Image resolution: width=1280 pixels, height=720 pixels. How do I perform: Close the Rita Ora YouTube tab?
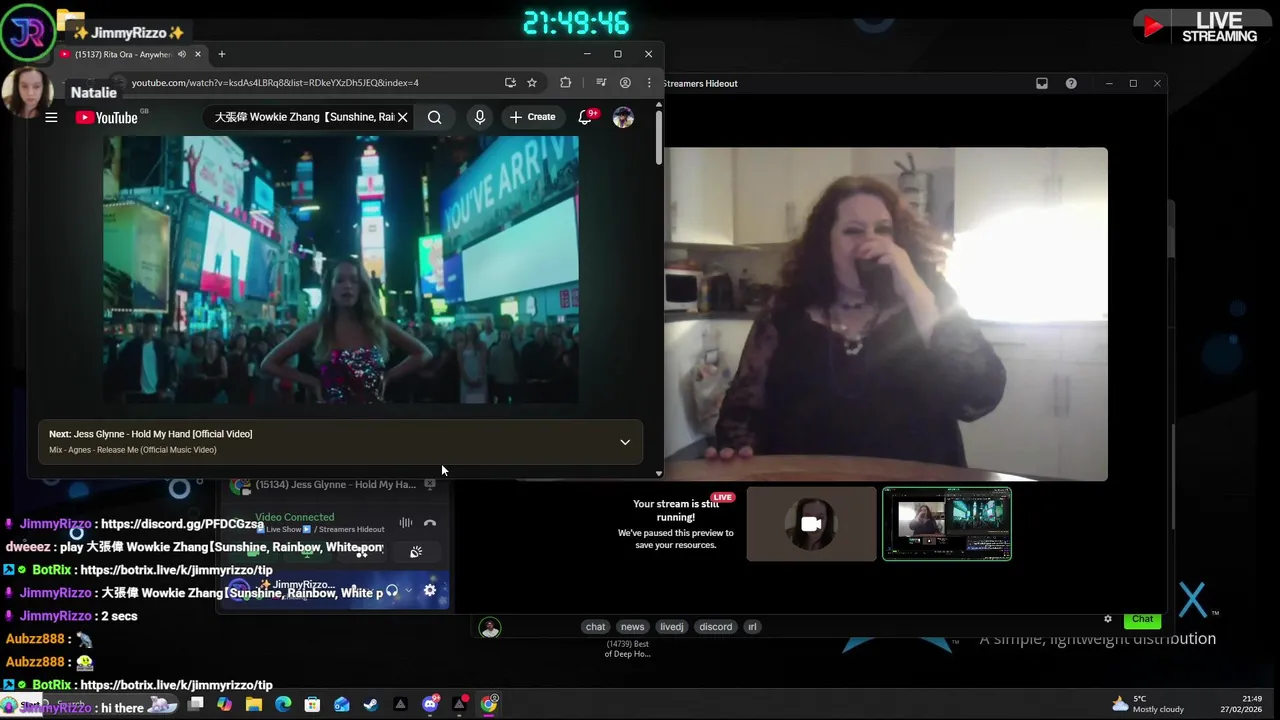coord(197,54)
